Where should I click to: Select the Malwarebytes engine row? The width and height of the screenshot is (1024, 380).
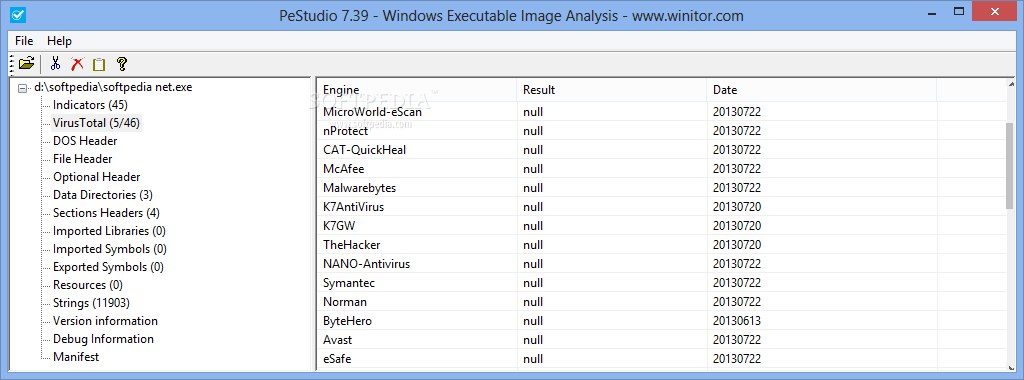point(661,188)
